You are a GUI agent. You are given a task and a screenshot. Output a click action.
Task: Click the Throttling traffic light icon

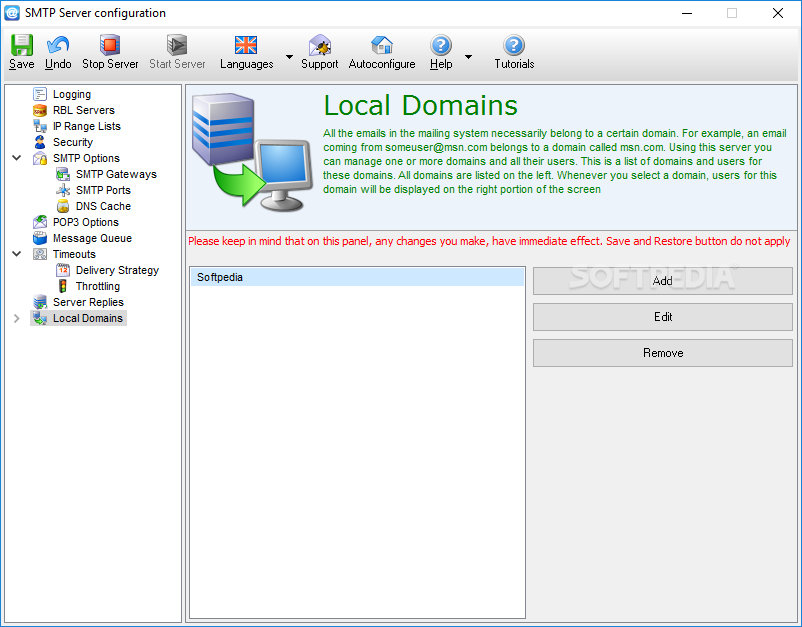tap(63, 286)
